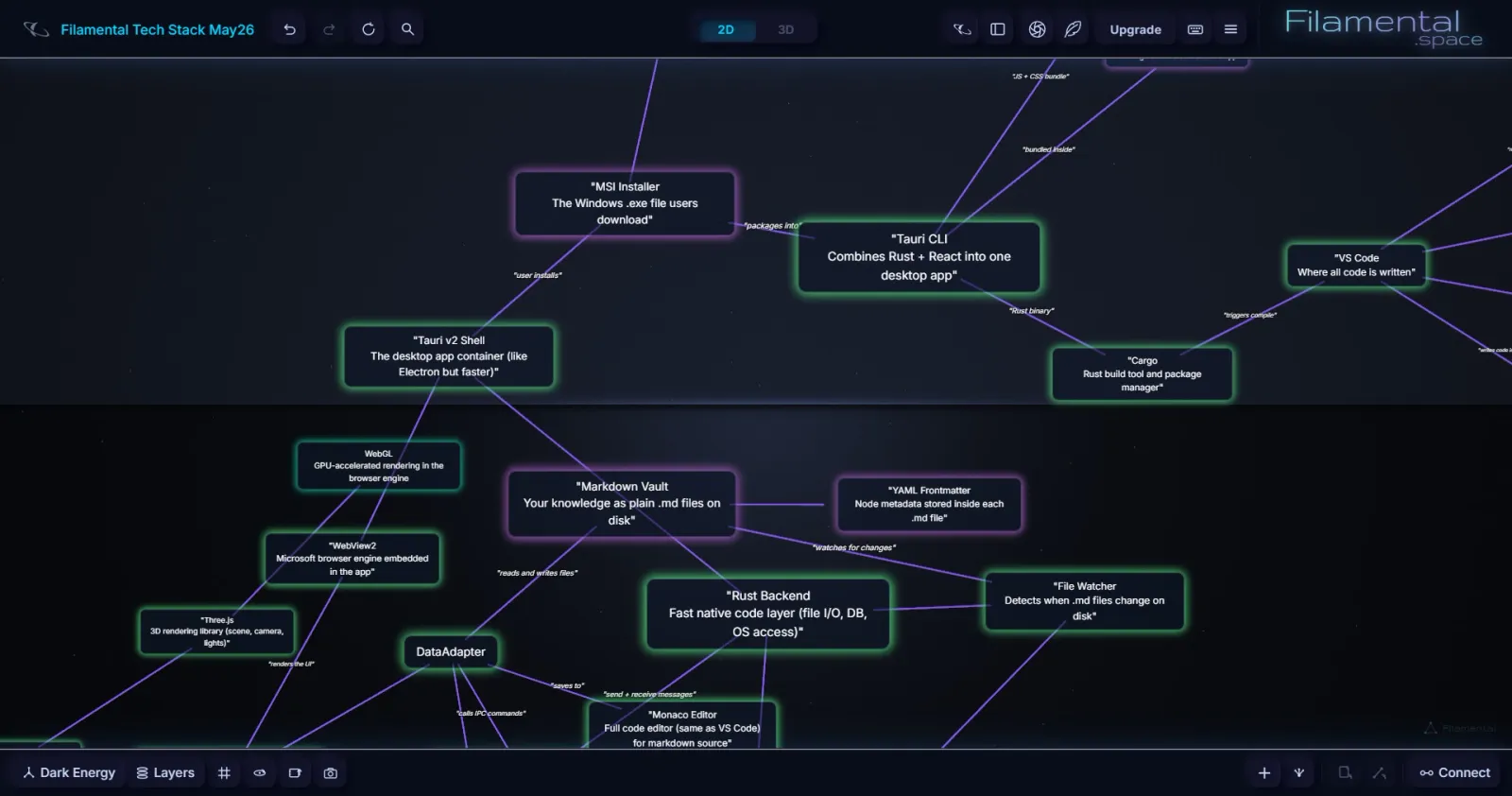Toggle the eye visibility icon
Screen dimensions: 1512x796
pyautogui.click(x=260, y=772)
